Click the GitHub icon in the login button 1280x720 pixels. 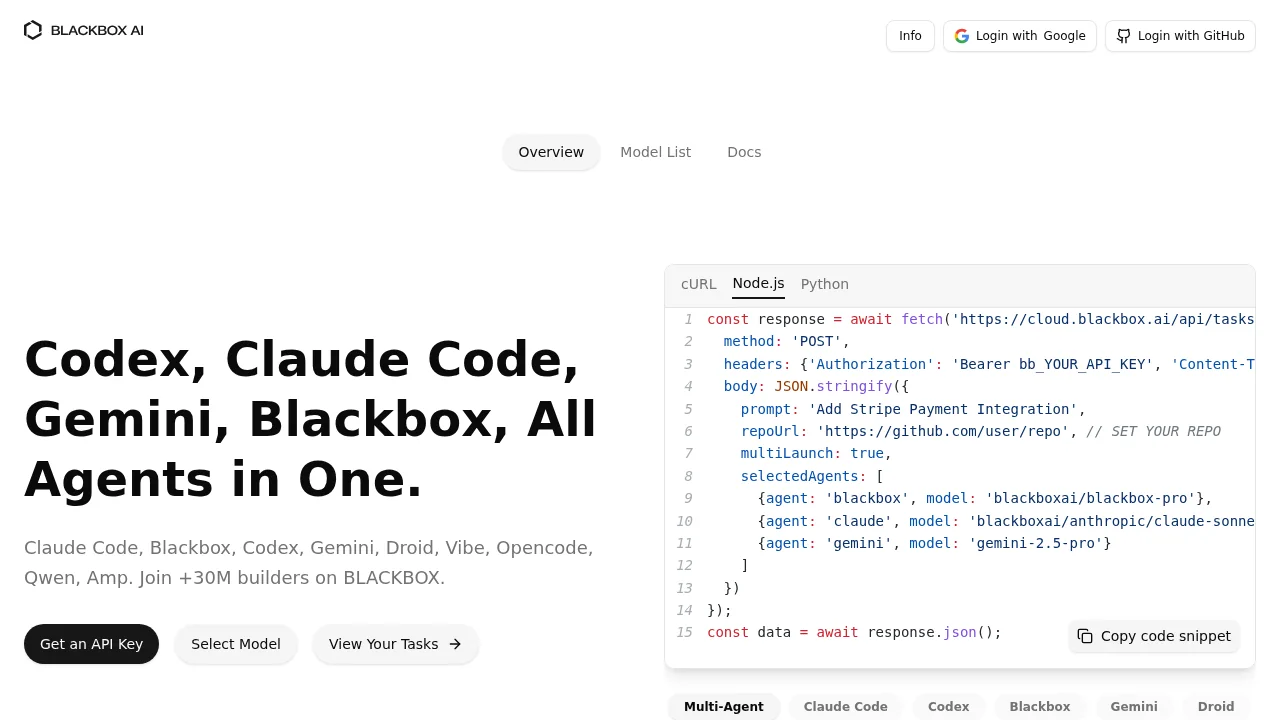click(1123, 36)
